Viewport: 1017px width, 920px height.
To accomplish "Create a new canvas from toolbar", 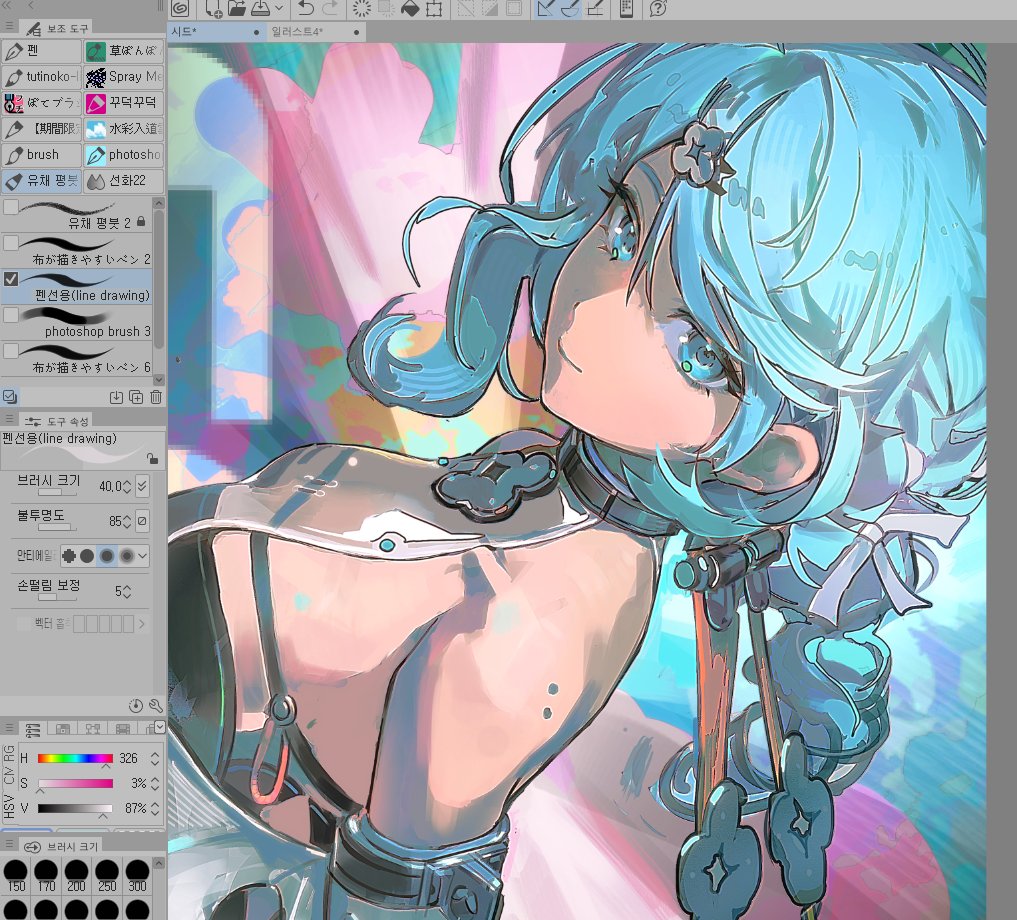I will pyautogui.click(x=213, y=8).
